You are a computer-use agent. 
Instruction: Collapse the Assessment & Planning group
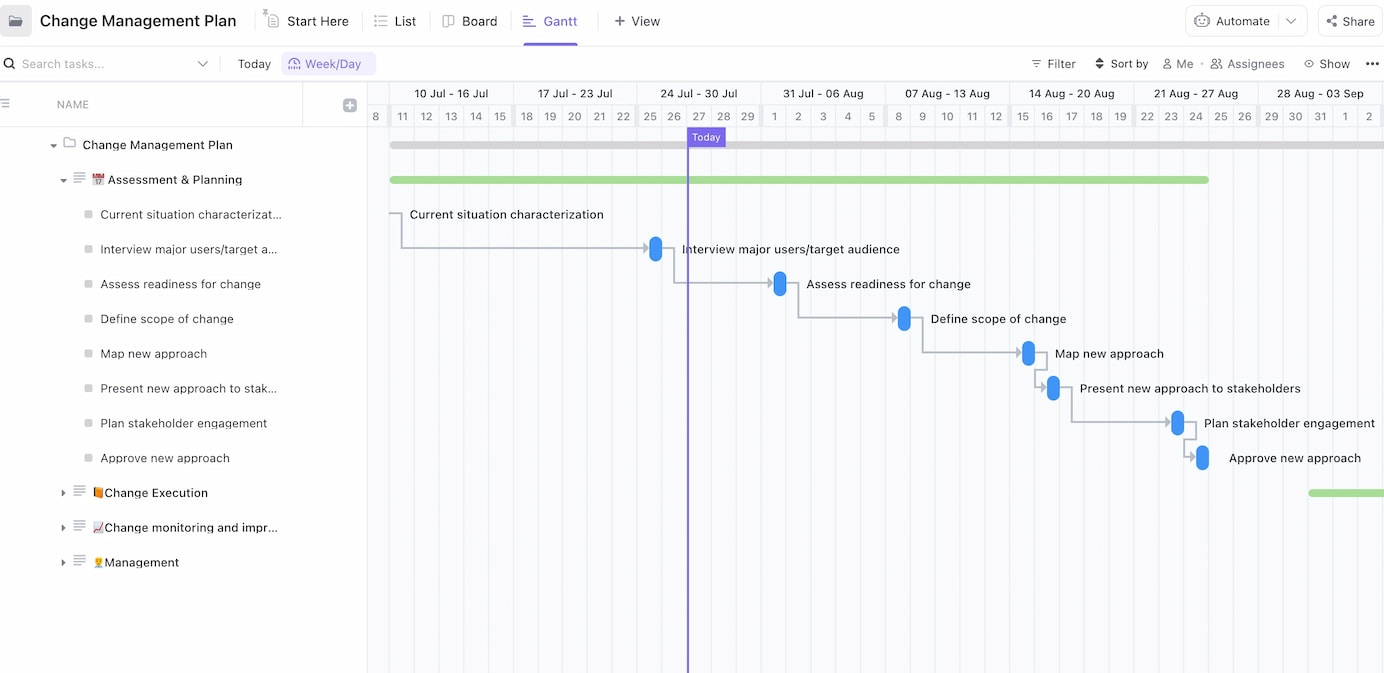point(63,179)
